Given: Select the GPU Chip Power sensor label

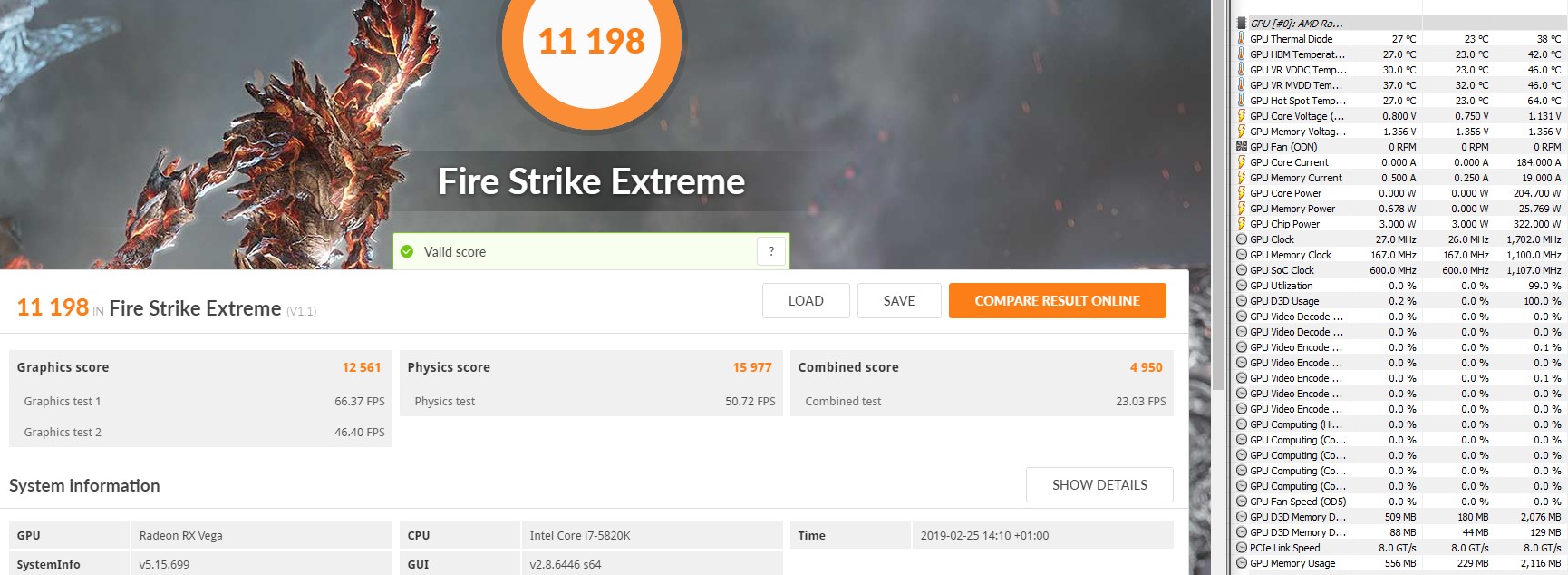Looking at the screenshot, I should click(1284, 224).
